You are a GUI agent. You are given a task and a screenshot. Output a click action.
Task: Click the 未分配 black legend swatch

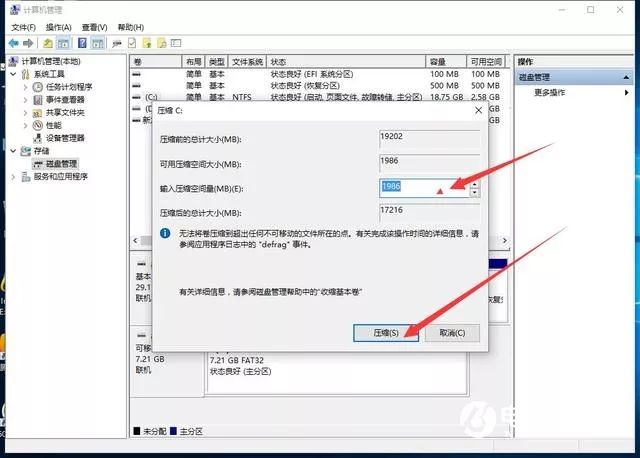click(x=137, y=431)
